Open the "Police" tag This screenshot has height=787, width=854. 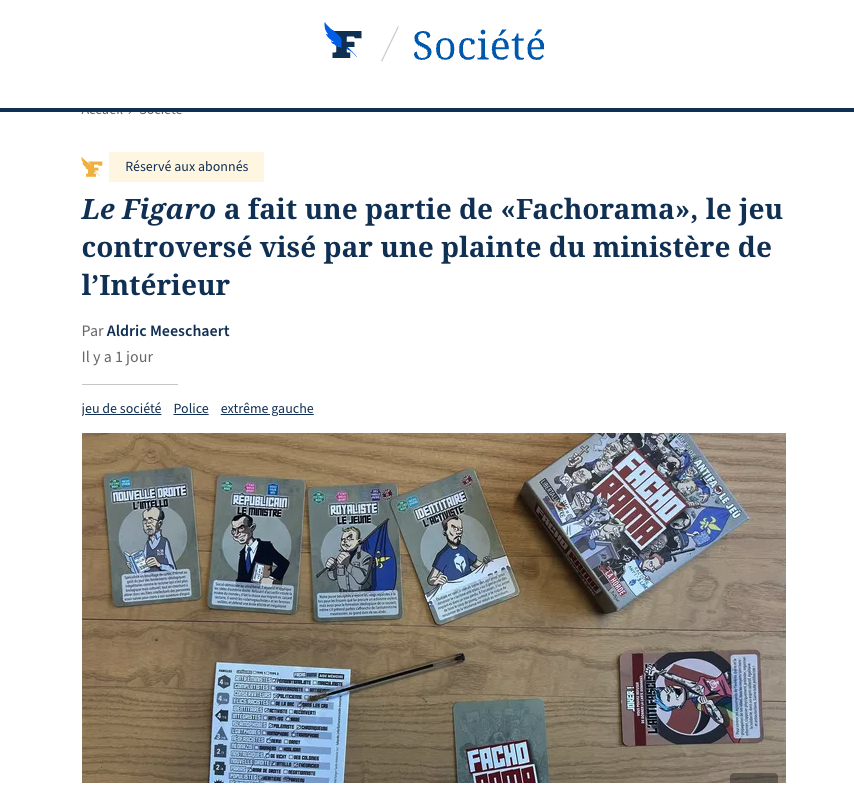tap(191, 408)
